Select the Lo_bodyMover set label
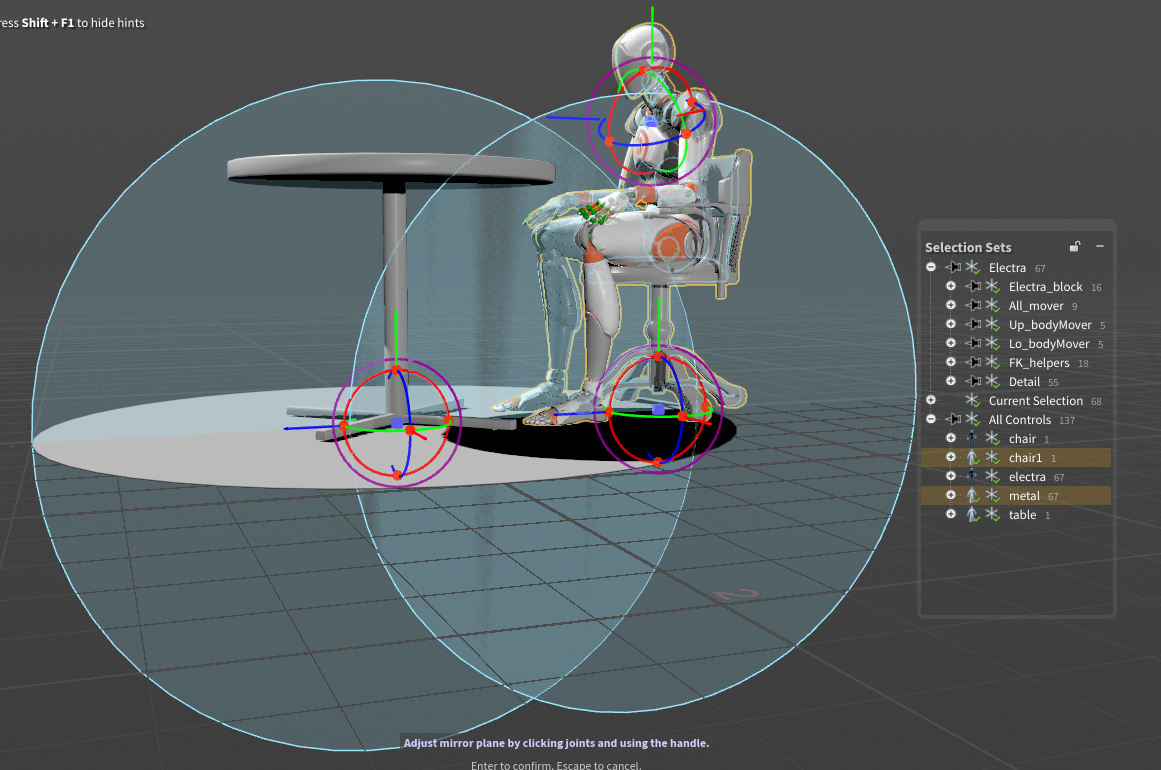Viewport: 1161px width, 770px height. 1048,344
